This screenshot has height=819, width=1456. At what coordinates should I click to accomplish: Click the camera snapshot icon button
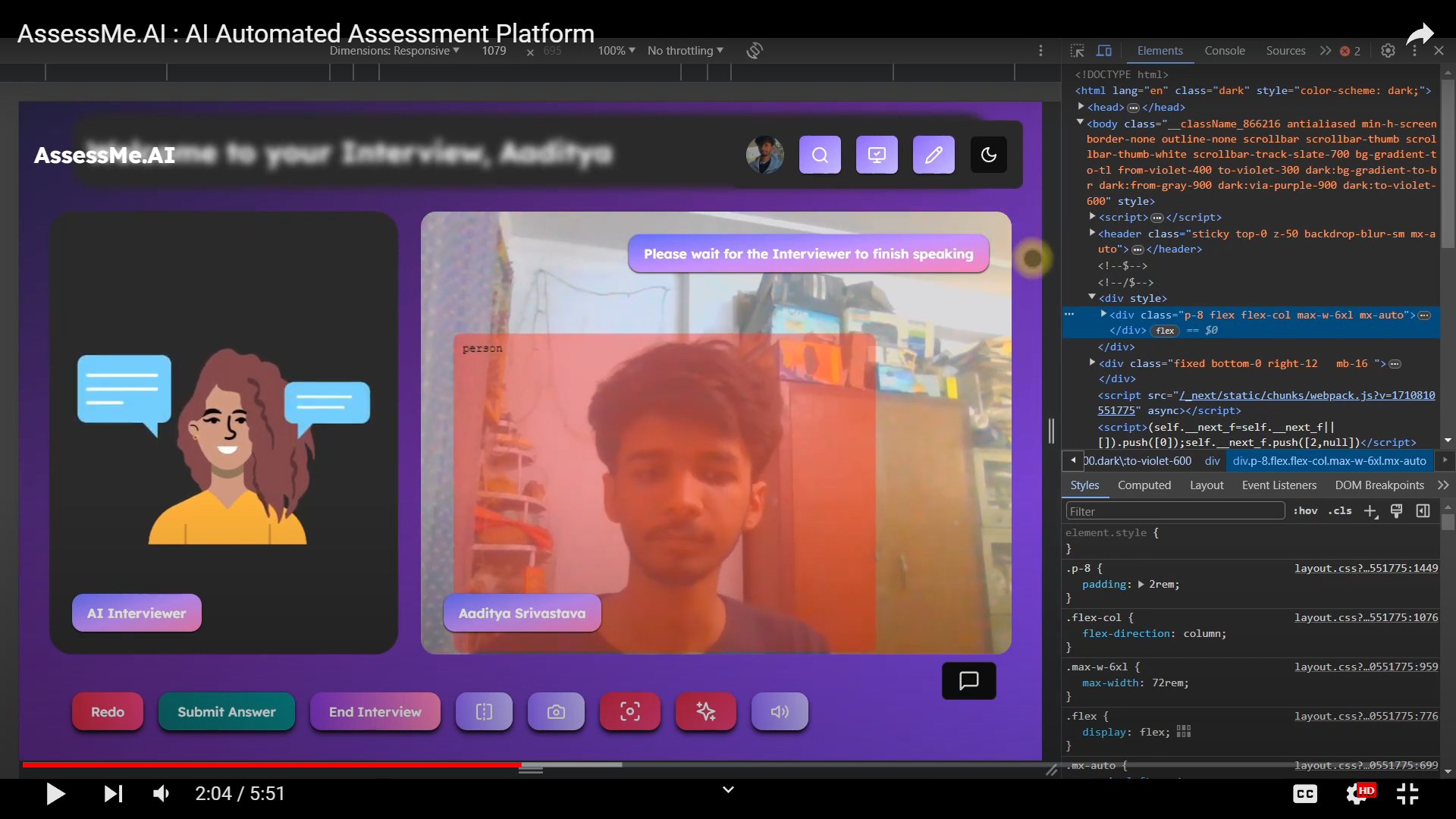pyautogui.click(x=556, y=711)
